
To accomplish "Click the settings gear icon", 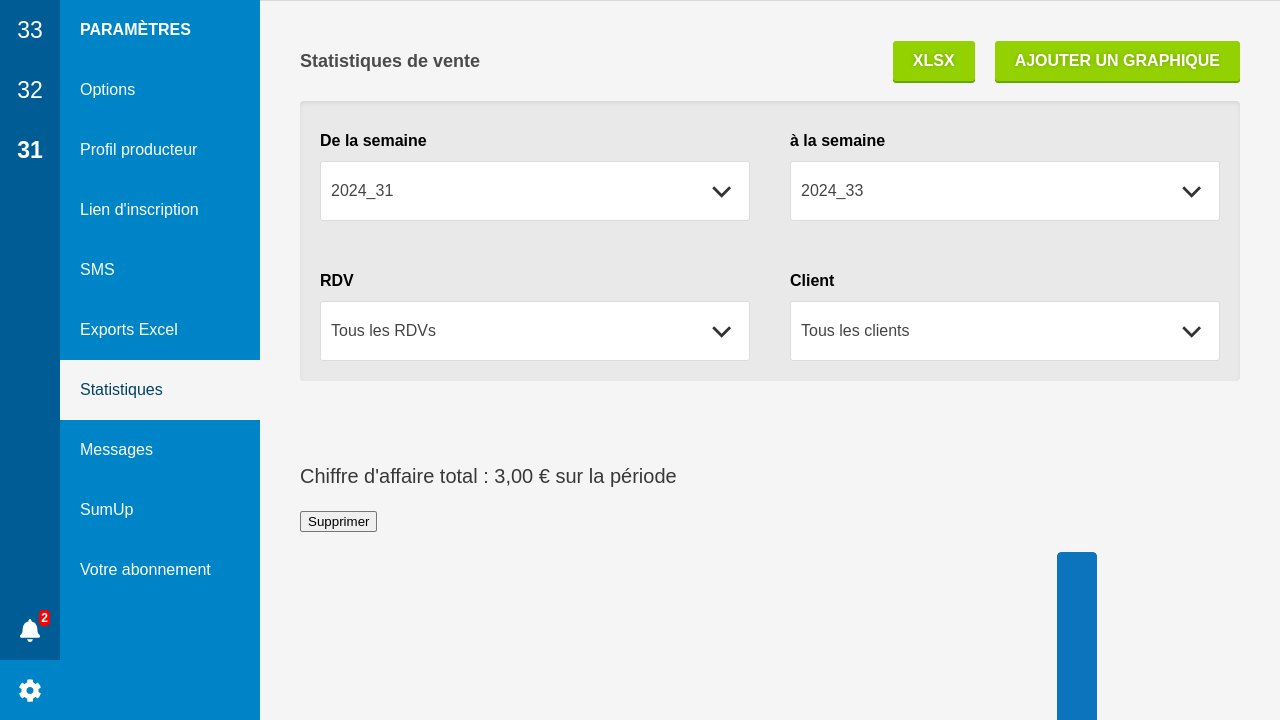I will point(30,690).
